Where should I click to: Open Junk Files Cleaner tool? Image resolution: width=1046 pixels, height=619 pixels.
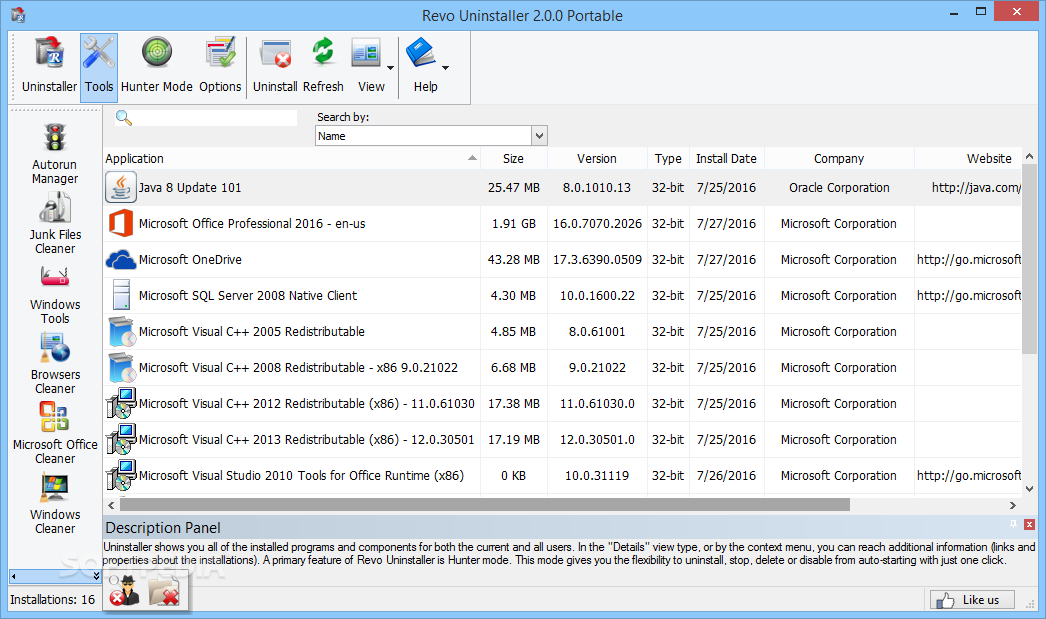pos(55,224)
